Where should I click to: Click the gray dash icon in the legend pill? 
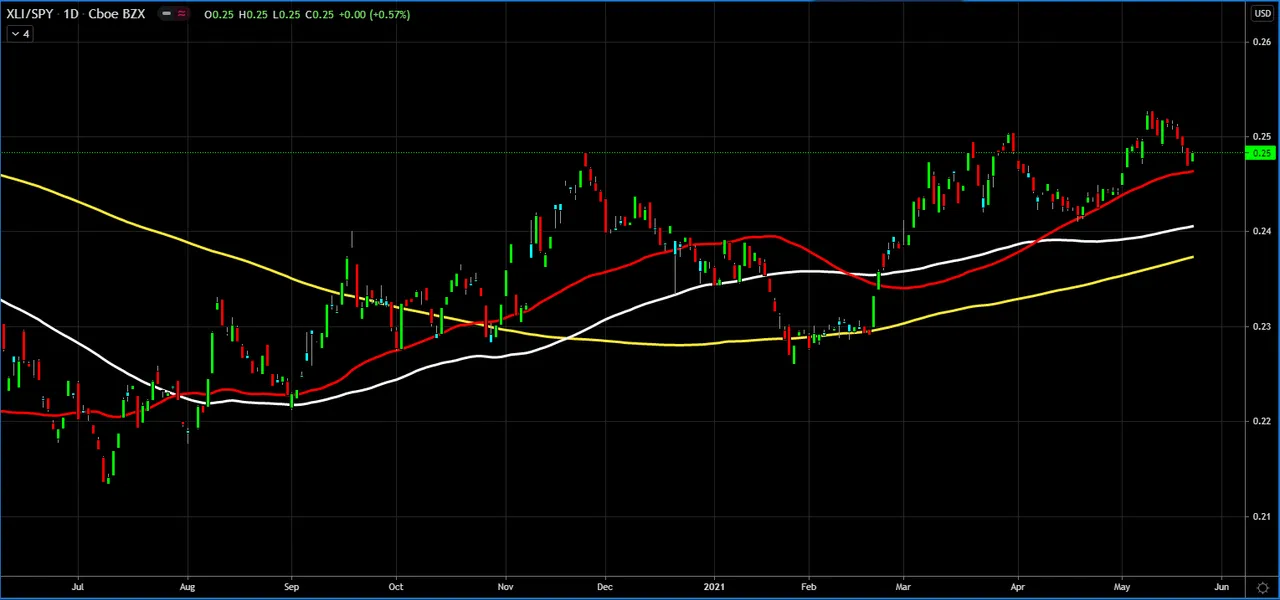pyautogui.click(x=167, y=14)
